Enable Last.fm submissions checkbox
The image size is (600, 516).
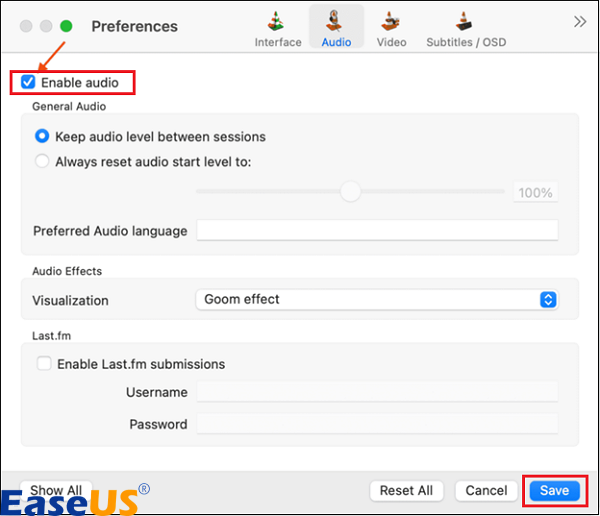click(44, 364)
